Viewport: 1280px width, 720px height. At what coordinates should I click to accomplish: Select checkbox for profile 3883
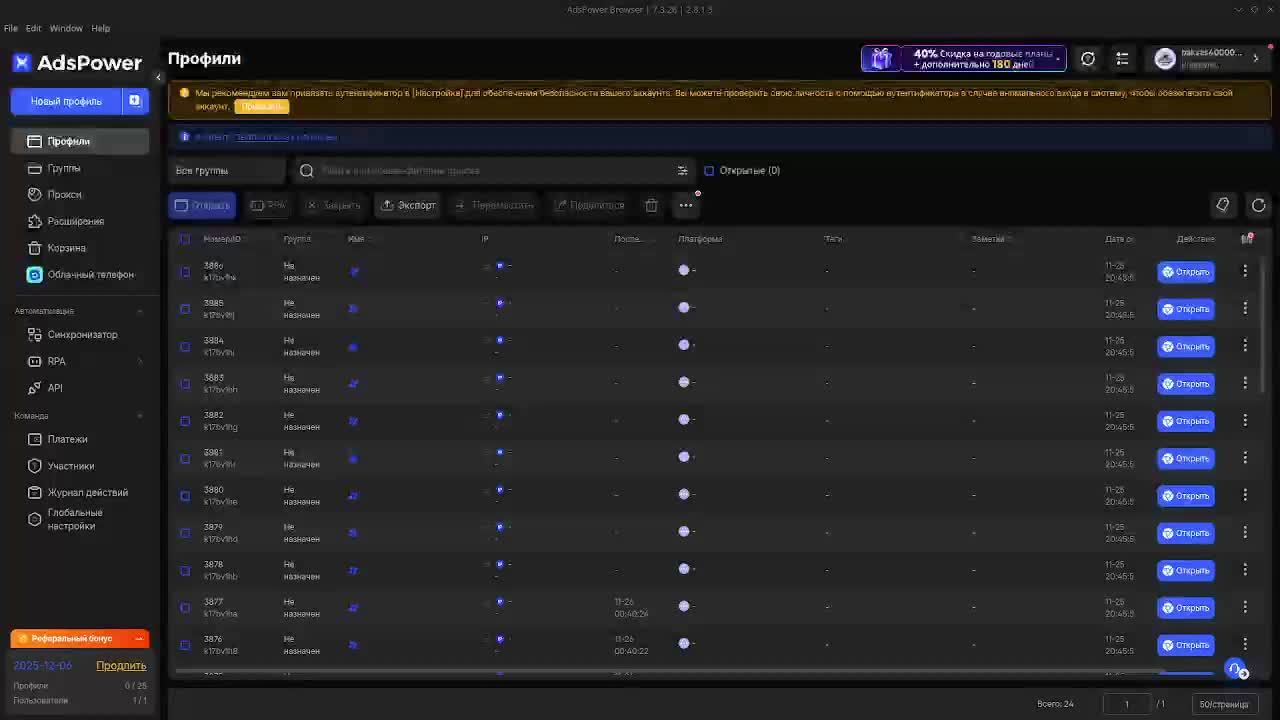(185, 384)
